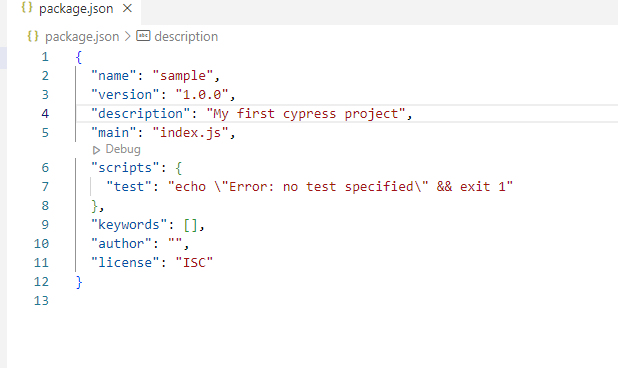Run the Debug CodeLens above scripts
This screenshot has width=618, height=368.
click(116, 149)
